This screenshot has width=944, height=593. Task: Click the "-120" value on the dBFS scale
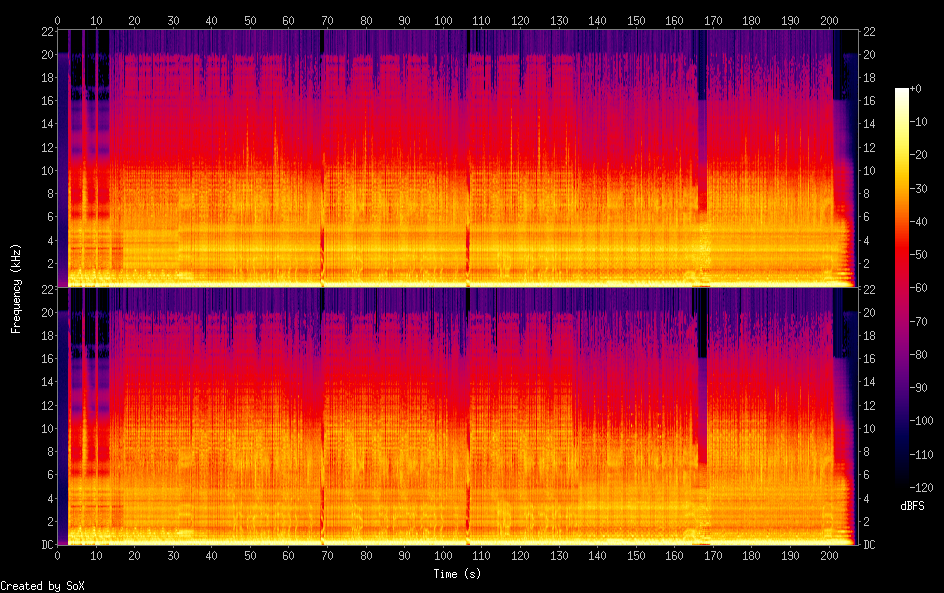point(921,488)
